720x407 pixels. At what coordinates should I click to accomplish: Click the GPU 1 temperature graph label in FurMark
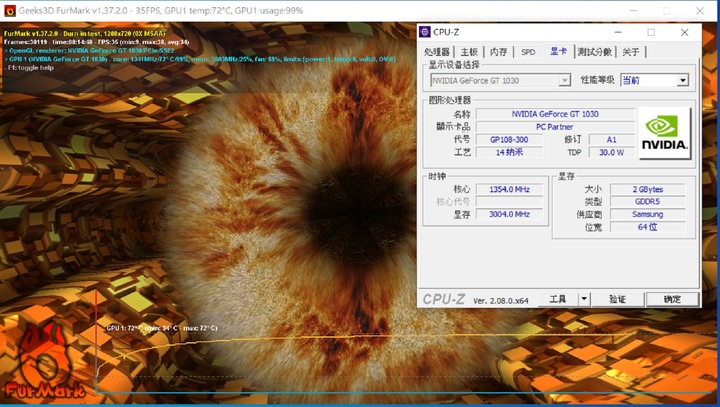(x=162, y=328)
